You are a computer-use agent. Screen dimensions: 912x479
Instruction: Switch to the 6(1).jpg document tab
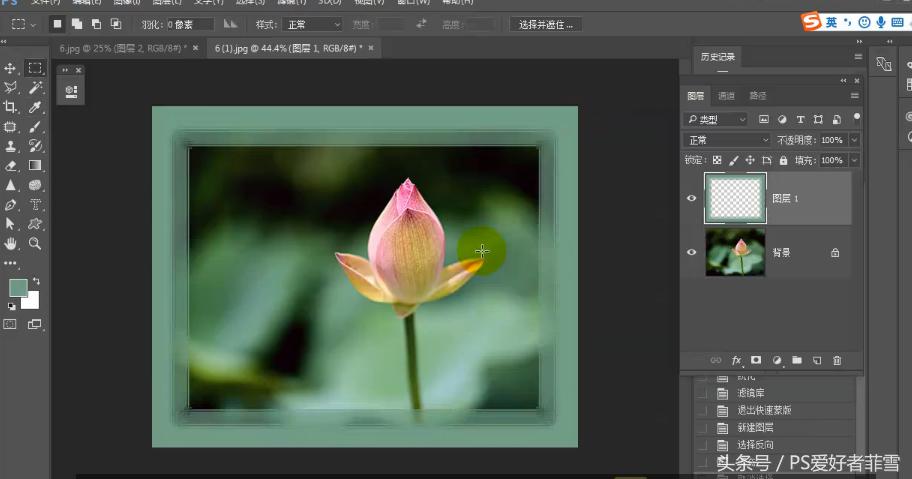288,48
